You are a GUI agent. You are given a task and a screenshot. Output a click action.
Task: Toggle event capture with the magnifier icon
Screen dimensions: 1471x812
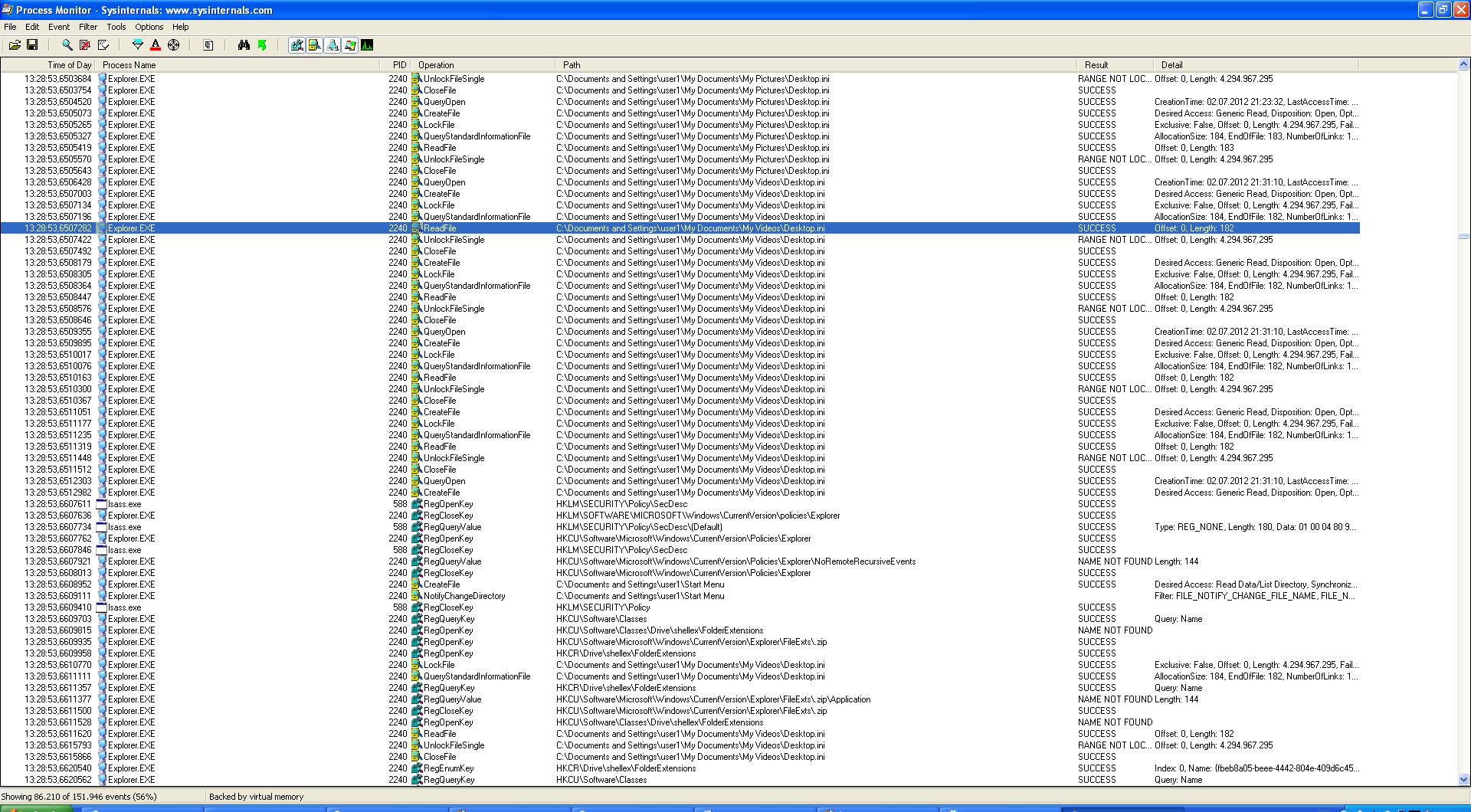(67, 45)
